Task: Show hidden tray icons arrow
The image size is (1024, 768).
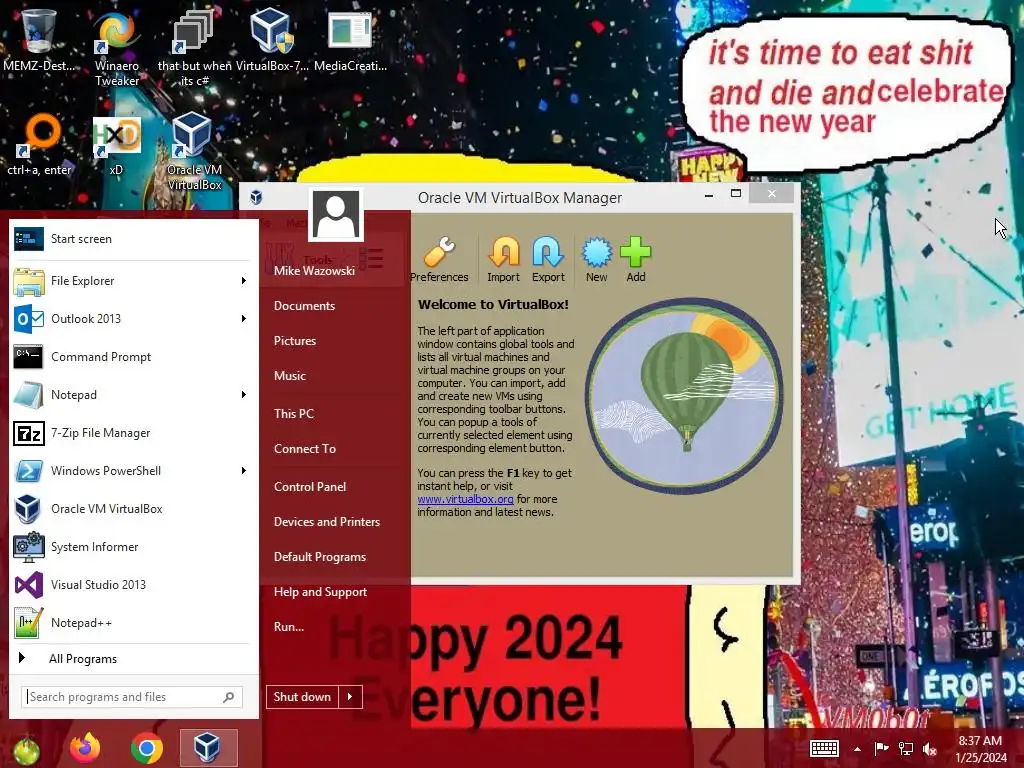Action: point(857,749)
